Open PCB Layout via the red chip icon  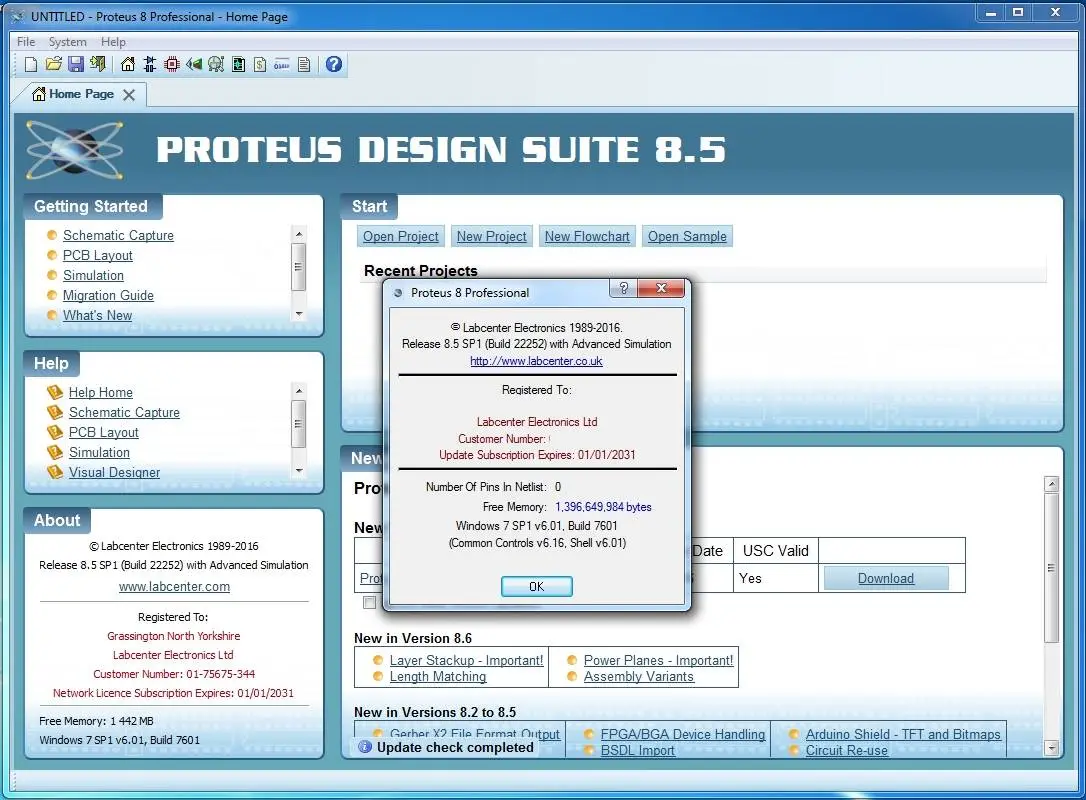click(172, 64)
